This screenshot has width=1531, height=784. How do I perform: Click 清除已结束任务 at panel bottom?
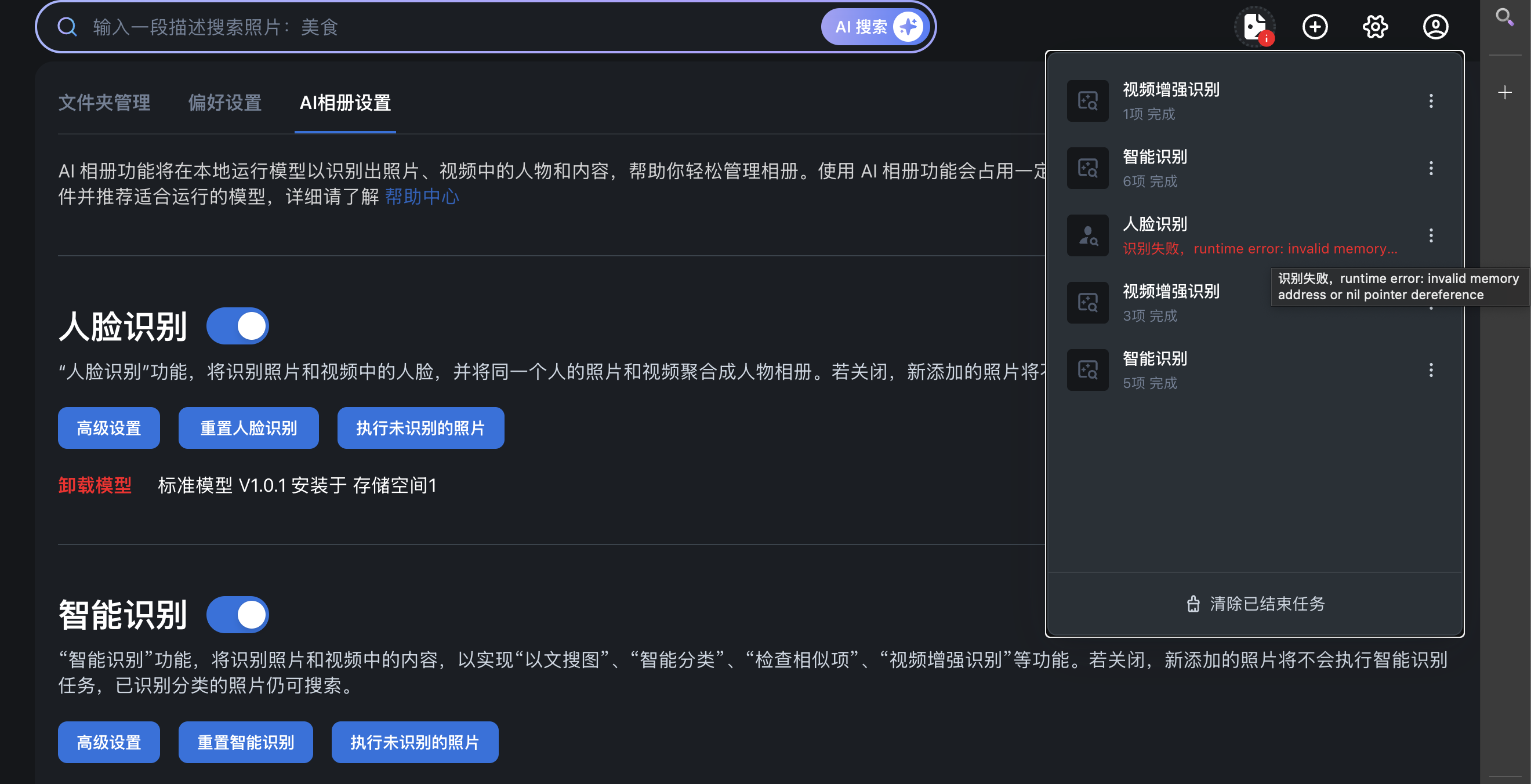coord(1255,604)
